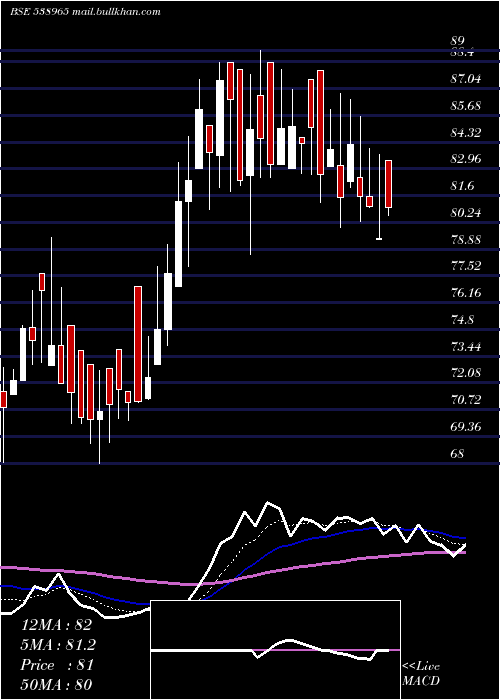Click the 73.44 price axis label
This screenshot has height=700, width=500.
466,346
